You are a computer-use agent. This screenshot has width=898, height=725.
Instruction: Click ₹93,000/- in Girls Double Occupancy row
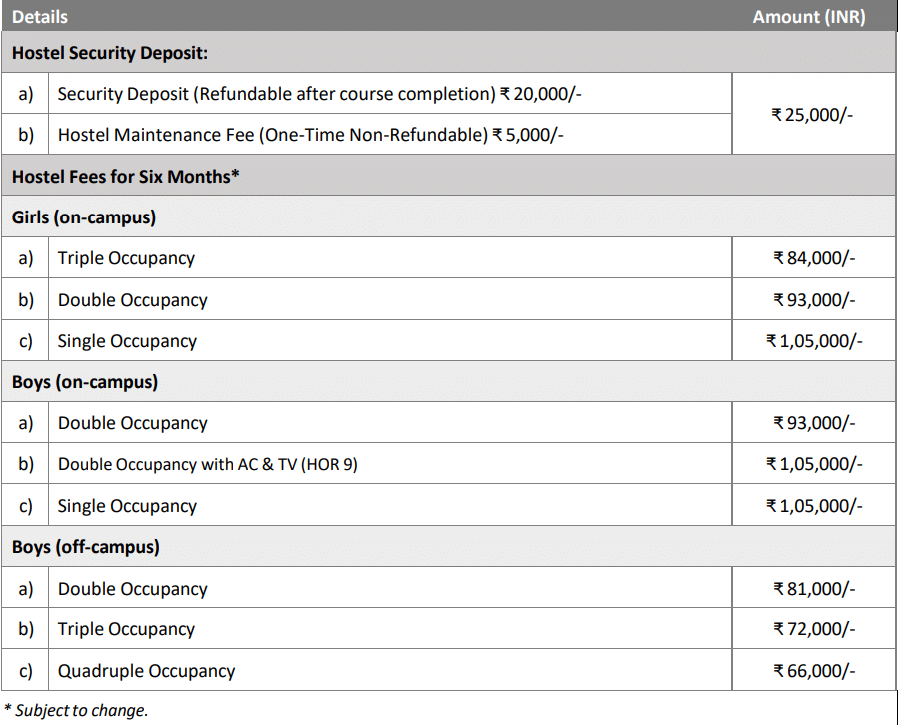point(814,300)
